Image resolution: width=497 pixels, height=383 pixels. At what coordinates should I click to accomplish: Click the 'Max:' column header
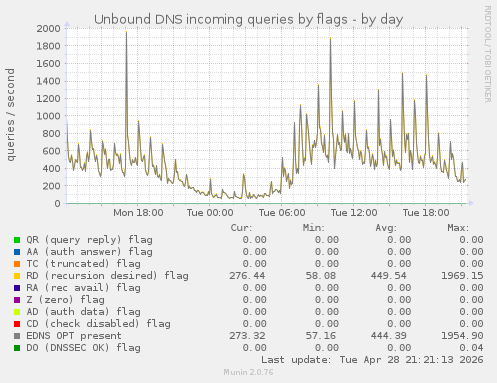(x=458, y=228)
